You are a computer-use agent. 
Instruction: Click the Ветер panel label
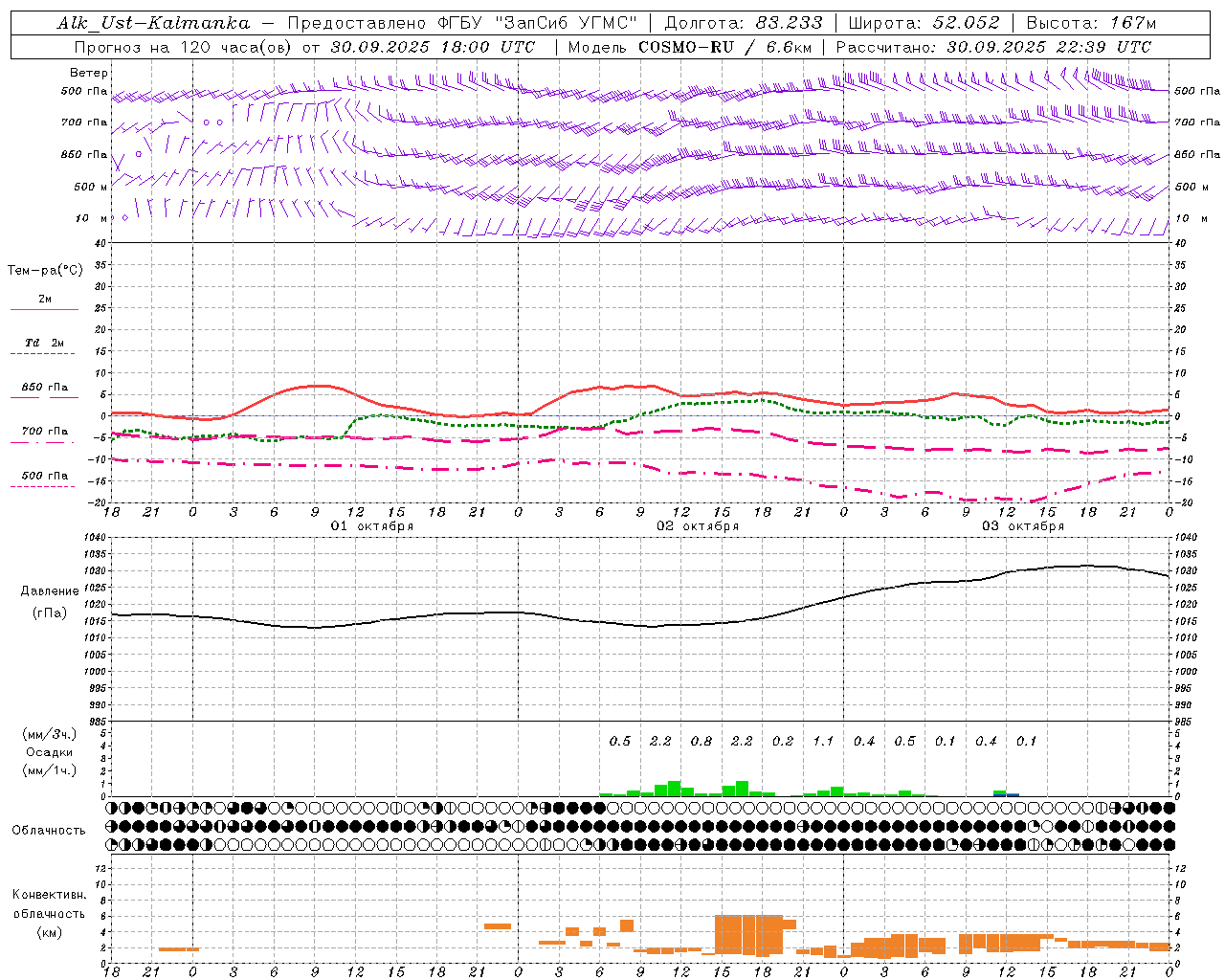click(x=88, y=73)
